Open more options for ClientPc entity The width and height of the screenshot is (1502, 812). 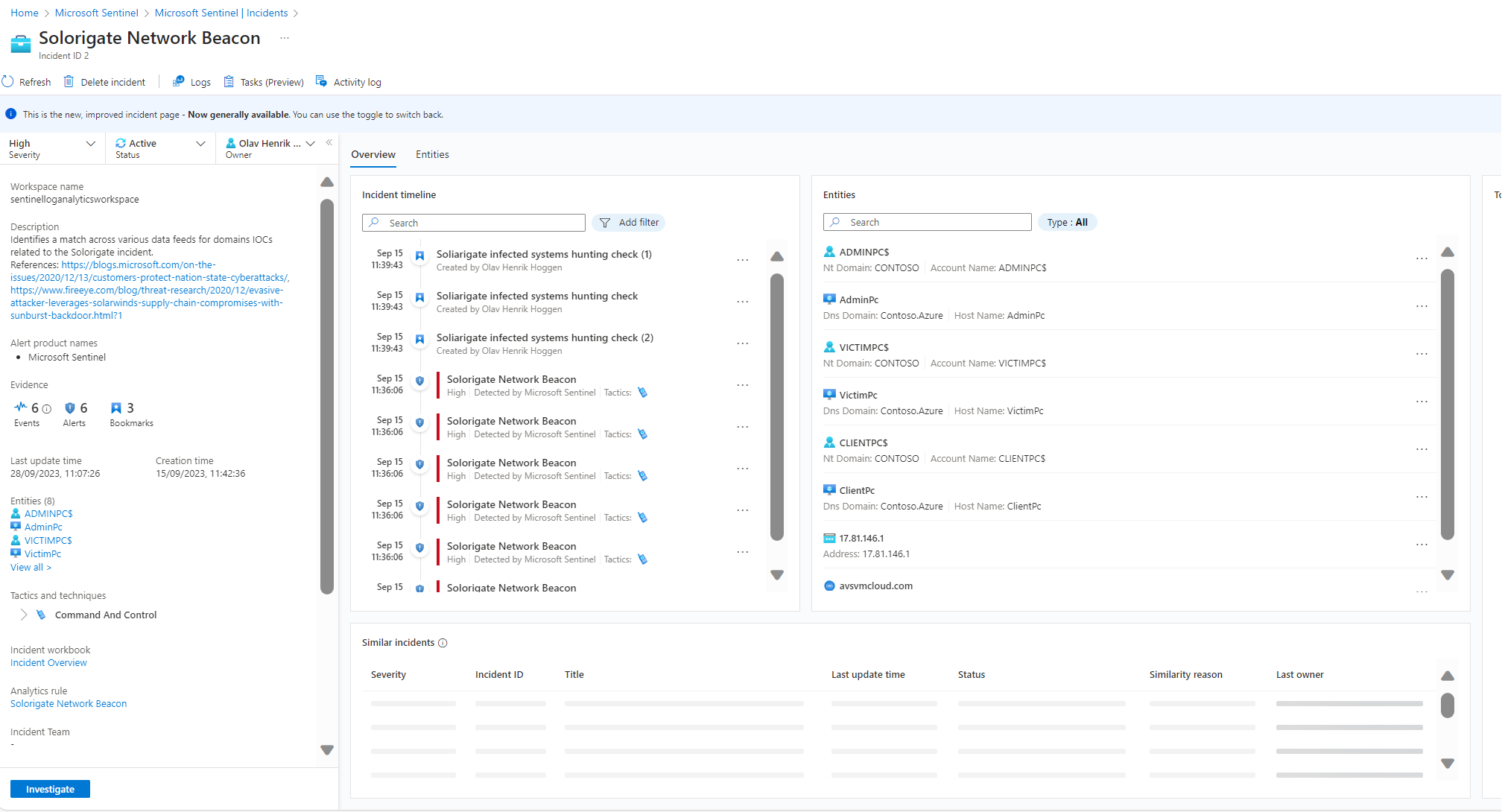1422,497
